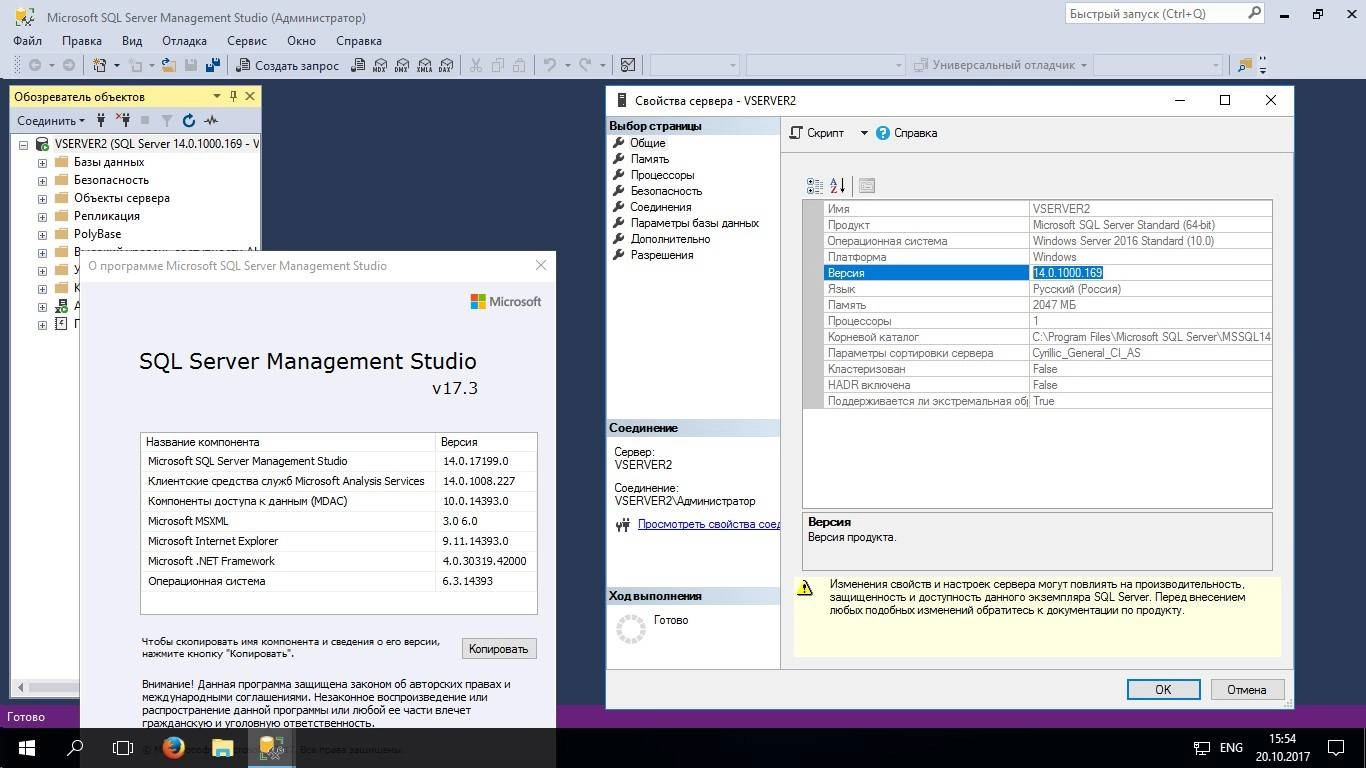Click the XMLA query toolbar icon
The height and width of the screenshot is (768, 1366).
coord(424,65)
